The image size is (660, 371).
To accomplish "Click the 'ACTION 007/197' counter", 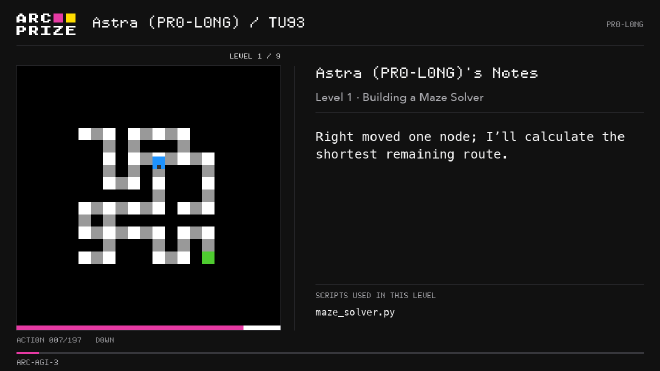I will 49,340.
